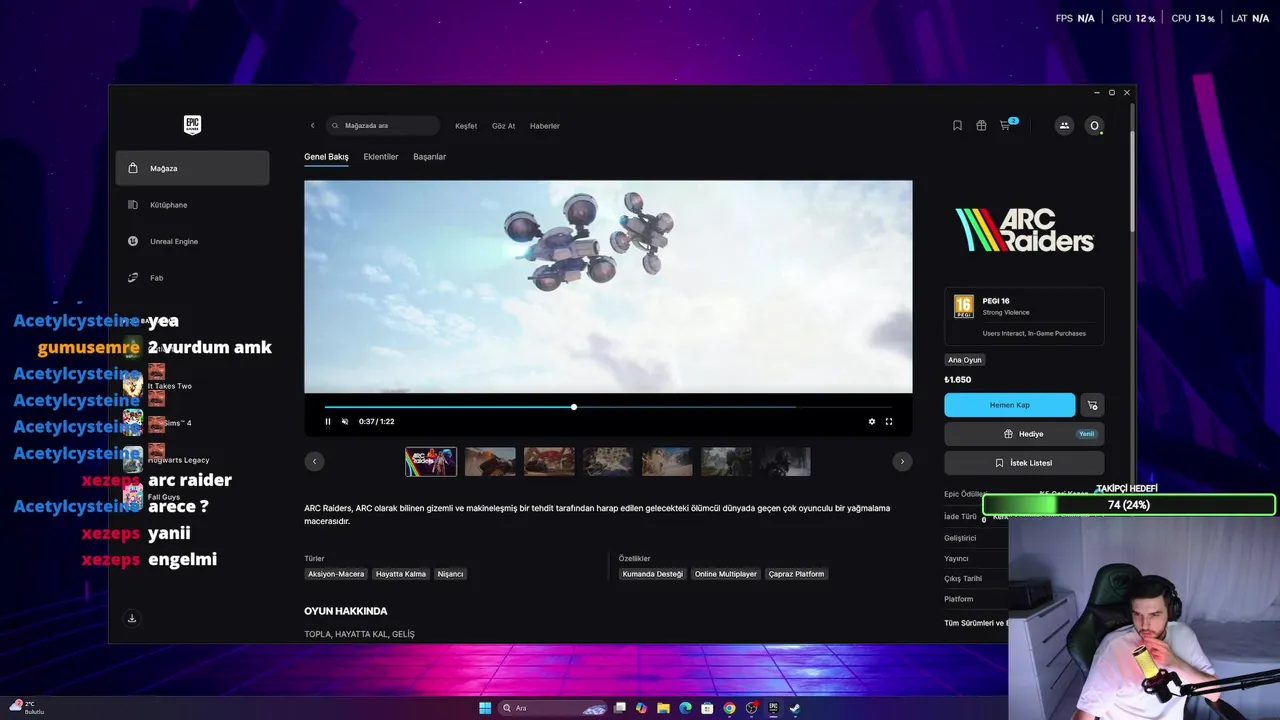Open the Windows Start menu

[x=485, y=708]
